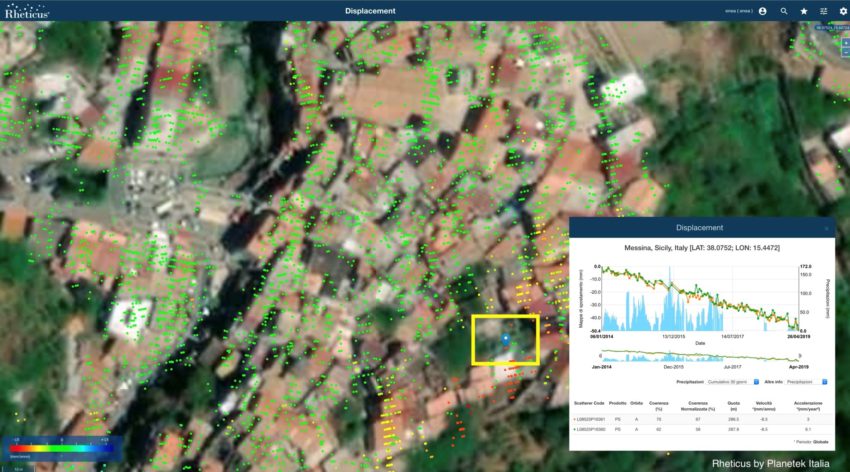Zoom out the map with minus button
This screenshot has width=850, height=472.
point(845,58)
